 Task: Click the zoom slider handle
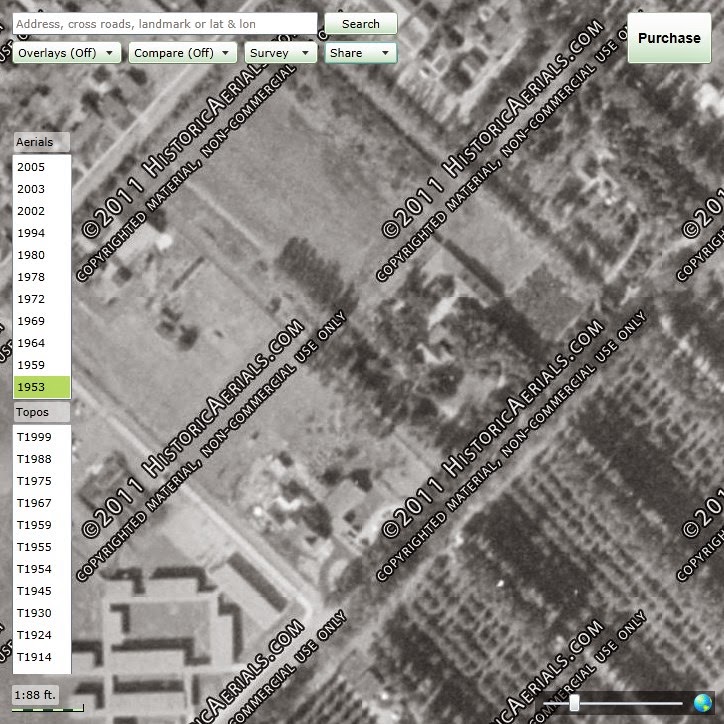(574, 703)
